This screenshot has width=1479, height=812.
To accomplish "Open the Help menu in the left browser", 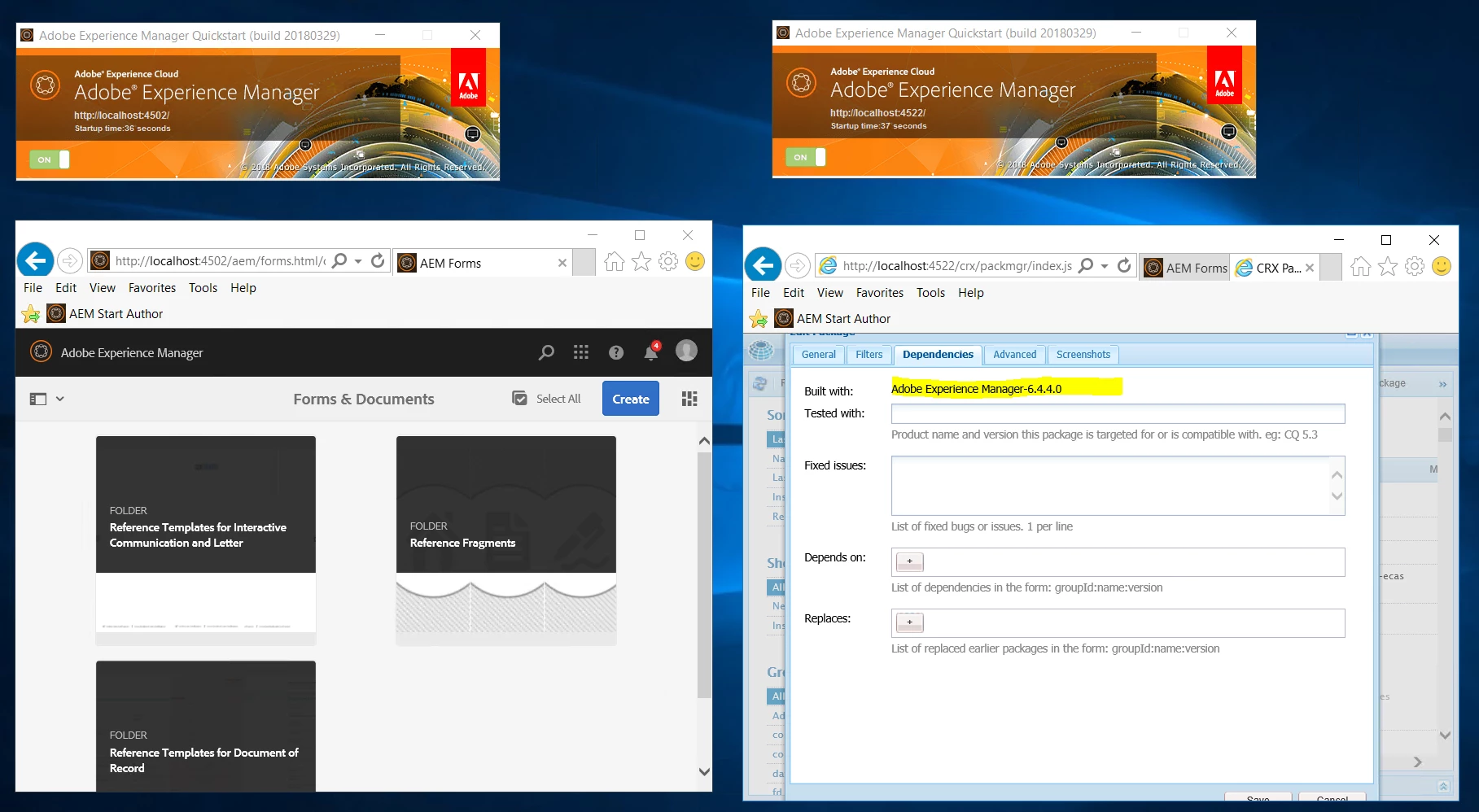I will (243, 288).
